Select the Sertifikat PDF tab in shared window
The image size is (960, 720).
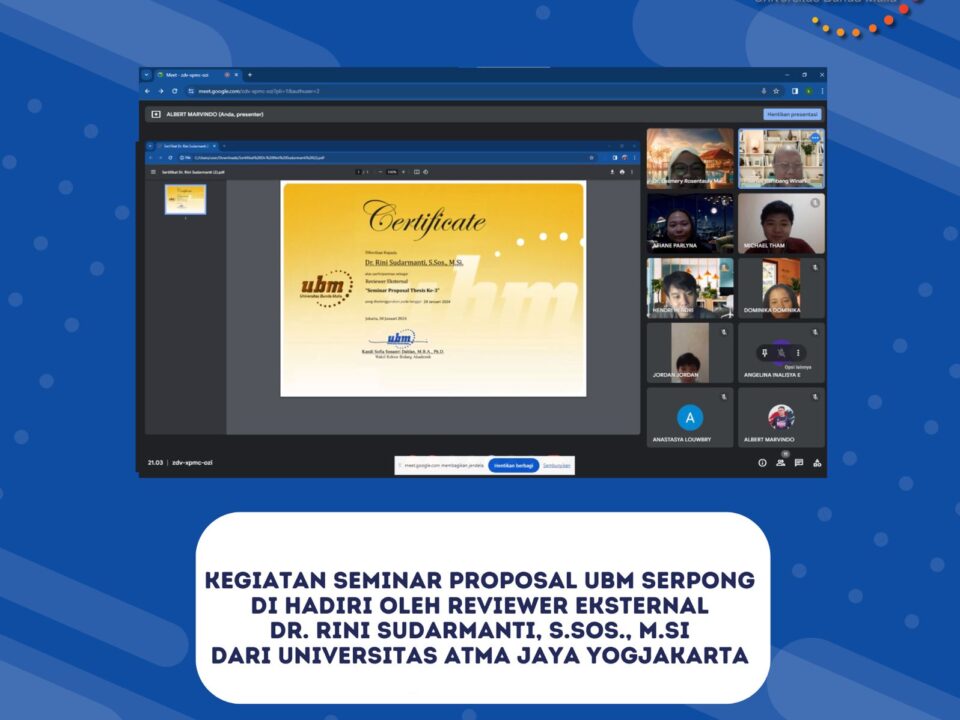pos(186,146)
